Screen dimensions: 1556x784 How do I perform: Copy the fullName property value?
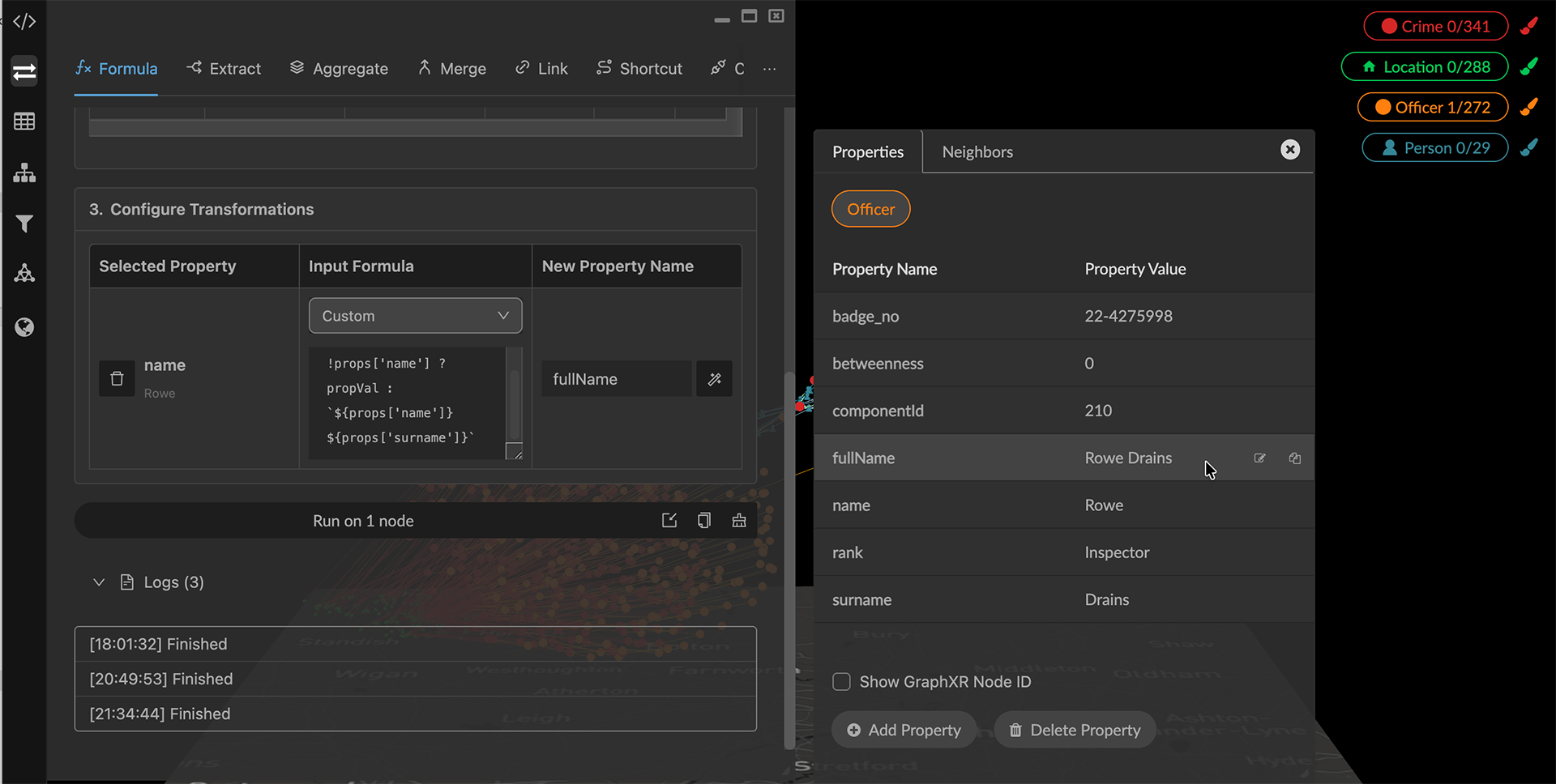pyautogui.click(x=1294, y=458)
